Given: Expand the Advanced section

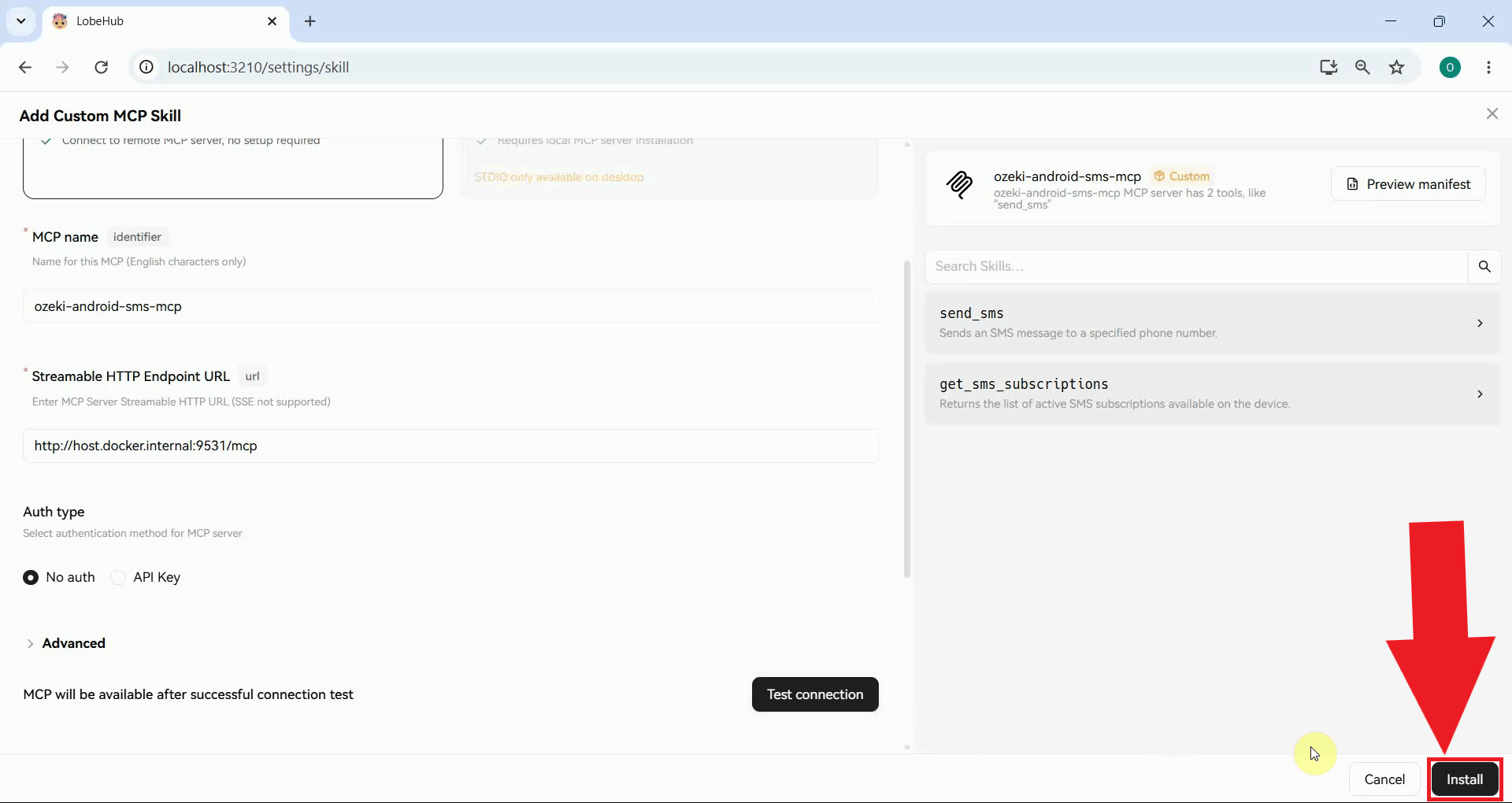Looking at the screenshot, I should [x=65, y=643].
